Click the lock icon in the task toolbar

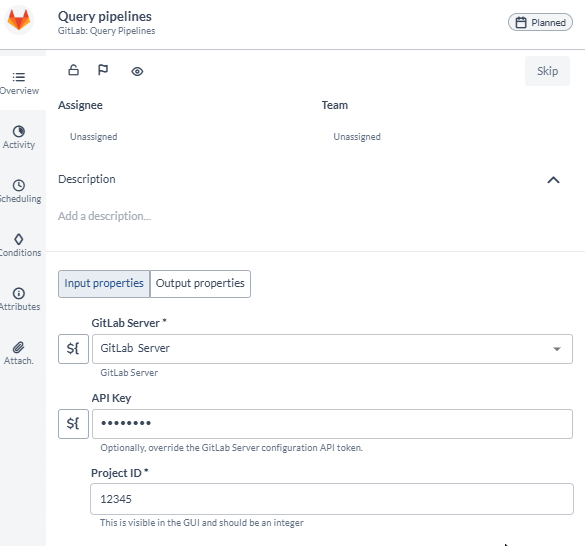(x=73, y=70)
